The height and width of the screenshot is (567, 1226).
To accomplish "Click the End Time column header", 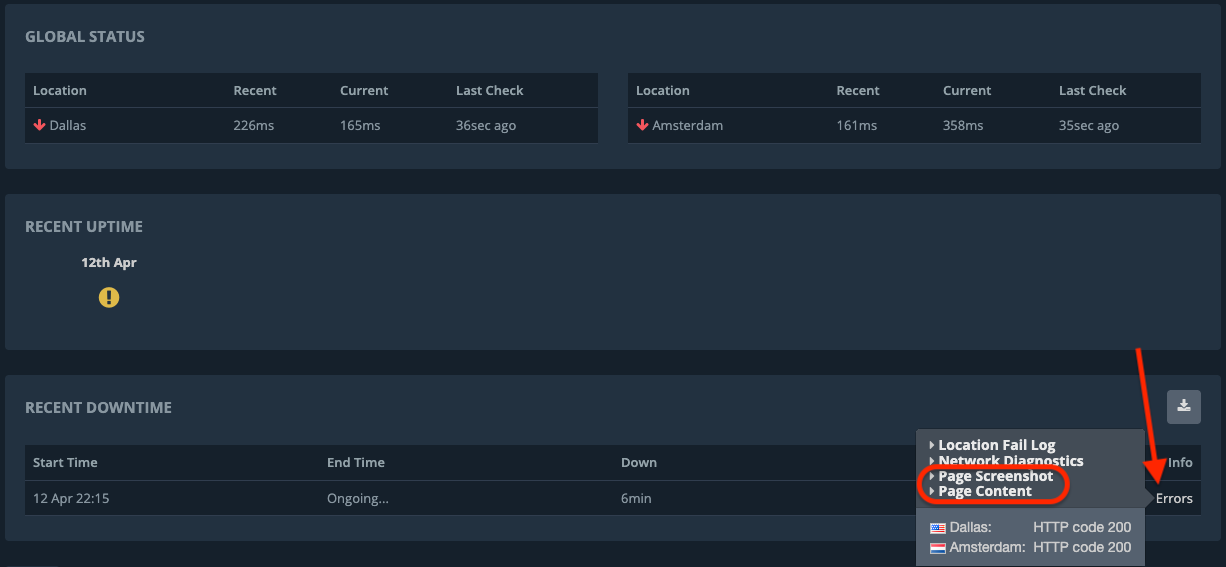I will [355, 462].
